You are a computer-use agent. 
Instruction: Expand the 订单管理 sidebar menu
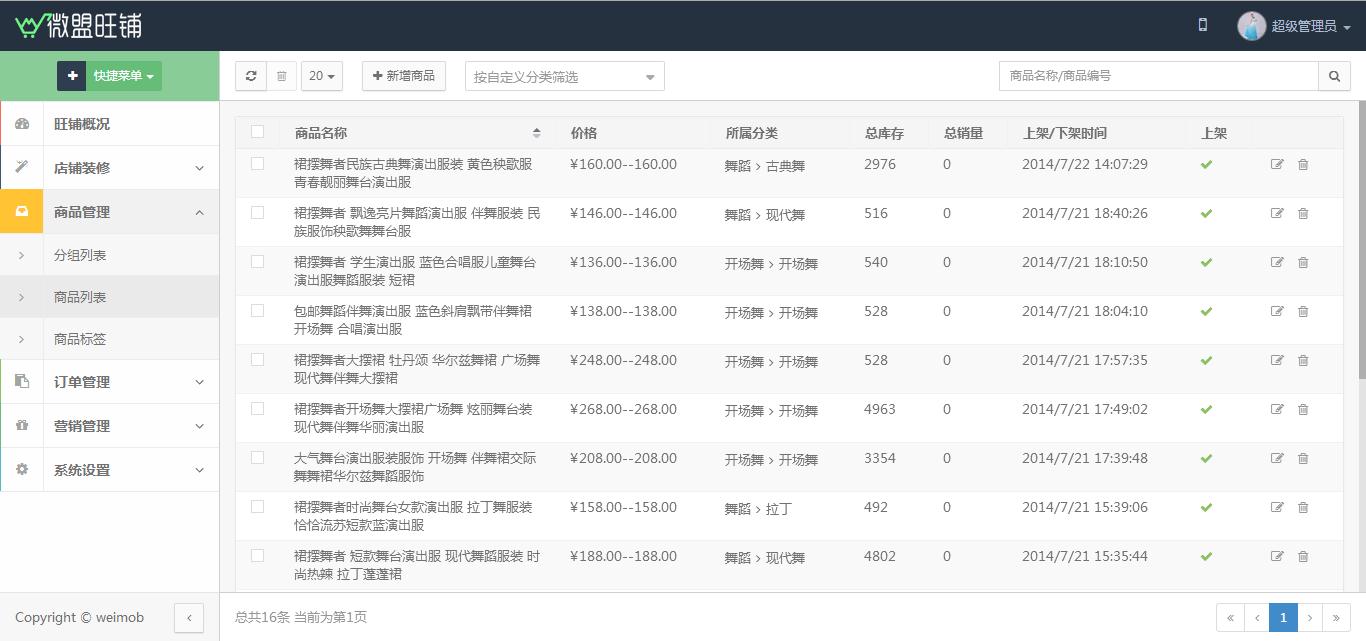(109, 382)
